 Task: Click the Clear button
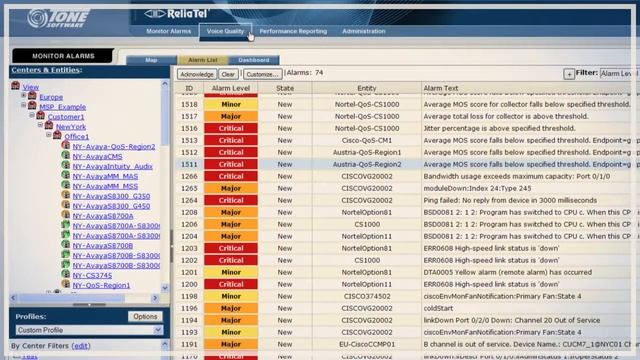228,74
